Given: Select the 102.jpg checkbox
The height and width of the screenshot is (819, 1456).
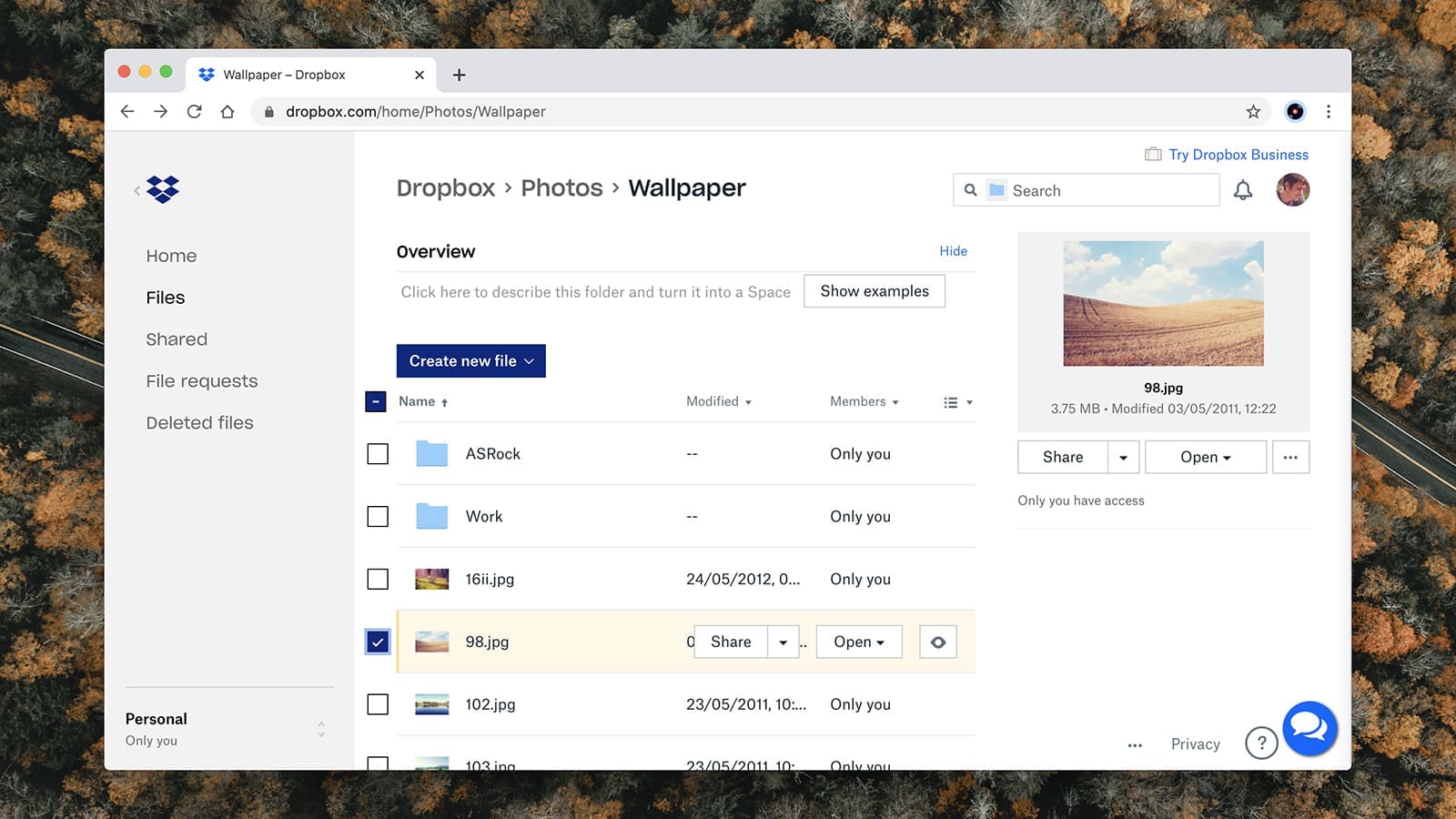Looking at the screenshot, I should click(378, 704).
